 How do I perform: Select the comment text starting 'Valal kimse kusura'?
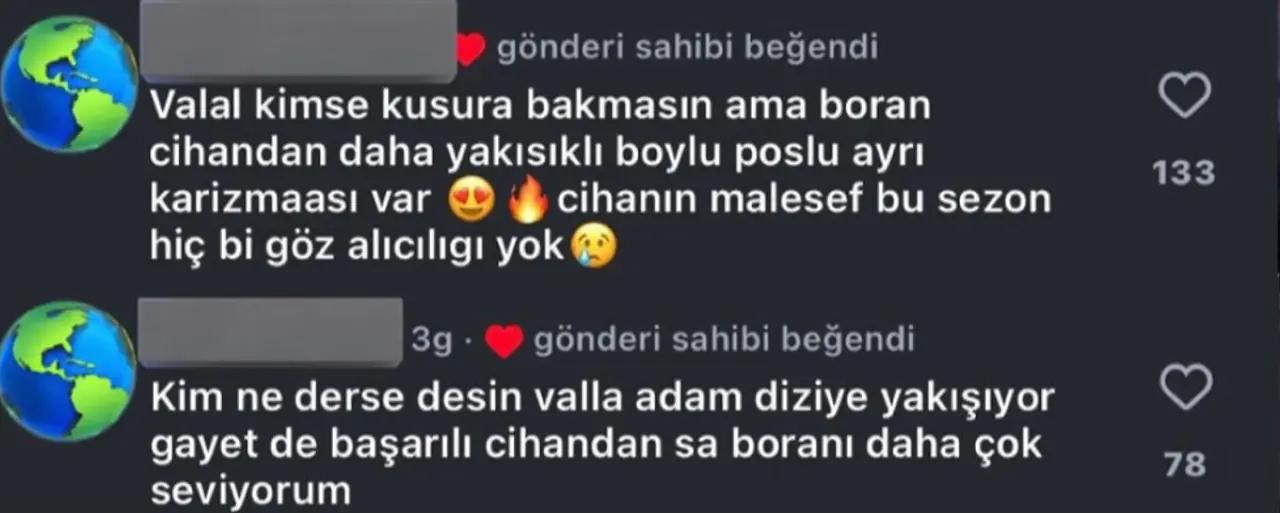601,177
